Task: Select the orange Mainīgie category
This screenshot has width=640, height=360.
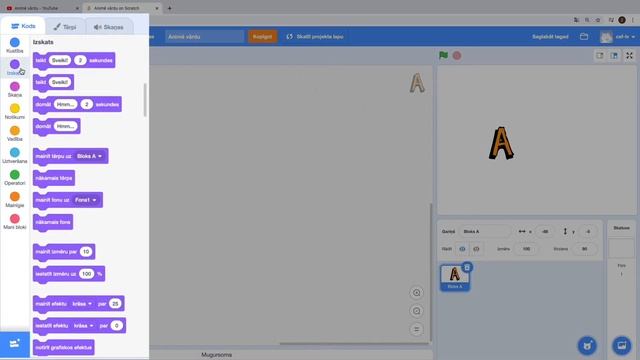Action: point(15,200)
